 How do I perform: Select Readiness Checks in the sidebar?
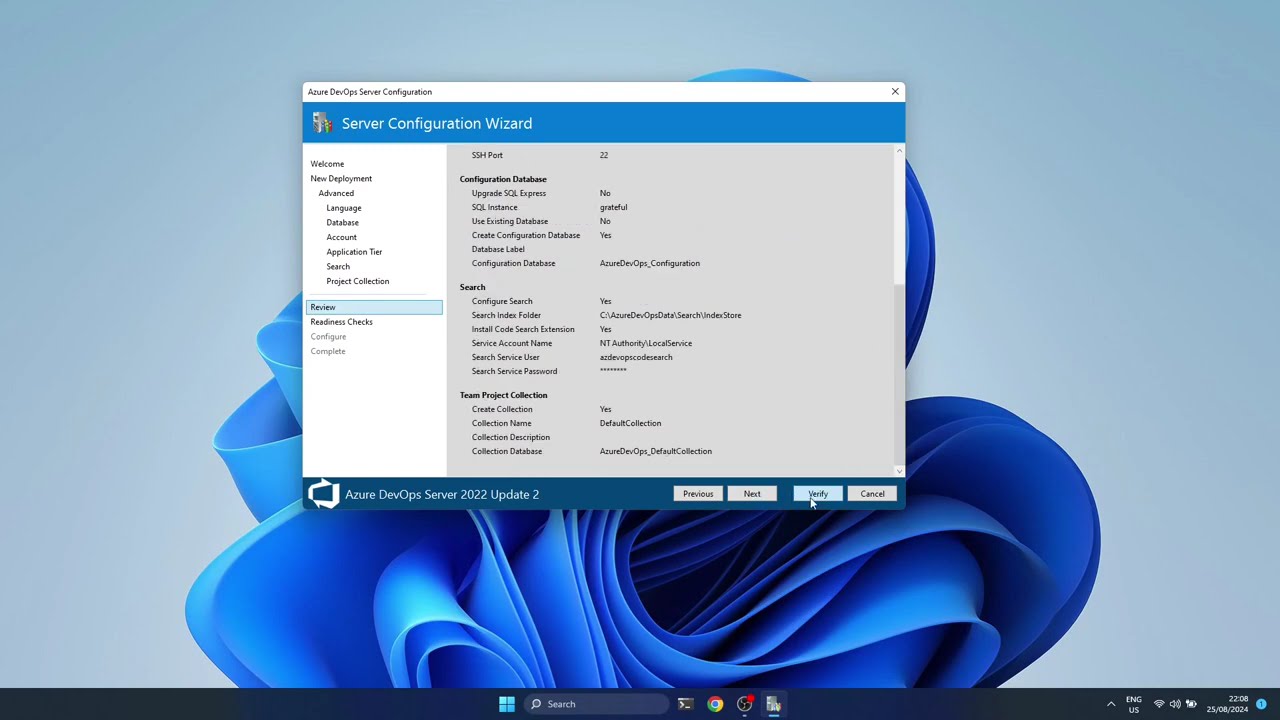(341, 322)
